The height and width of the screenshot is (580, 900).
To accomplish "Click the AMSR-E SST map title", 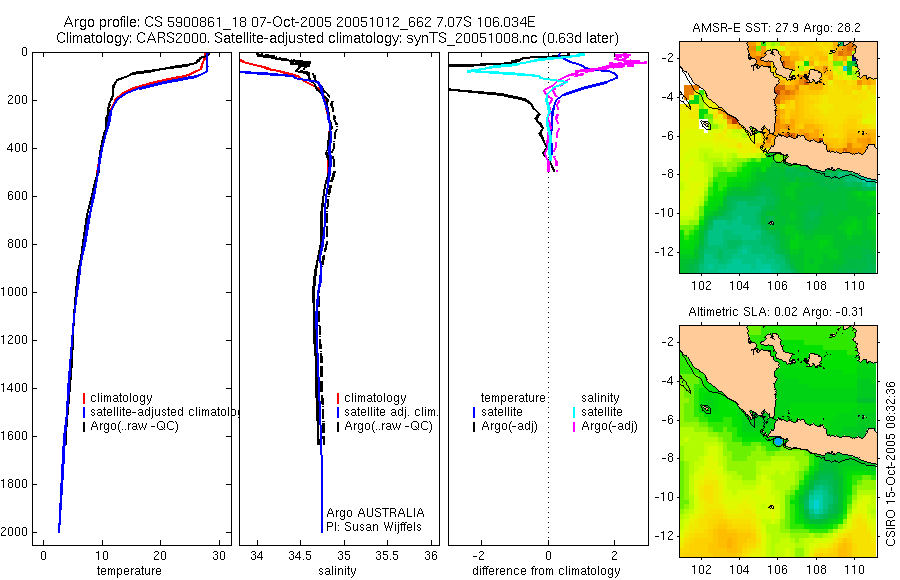I will pyautogui.click(x=776, y=28).
